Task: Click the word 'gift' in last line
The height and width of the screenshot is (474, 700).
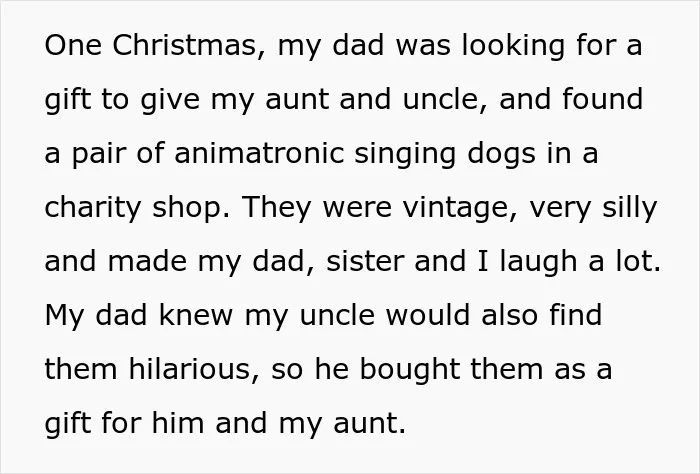Action: 68,424
